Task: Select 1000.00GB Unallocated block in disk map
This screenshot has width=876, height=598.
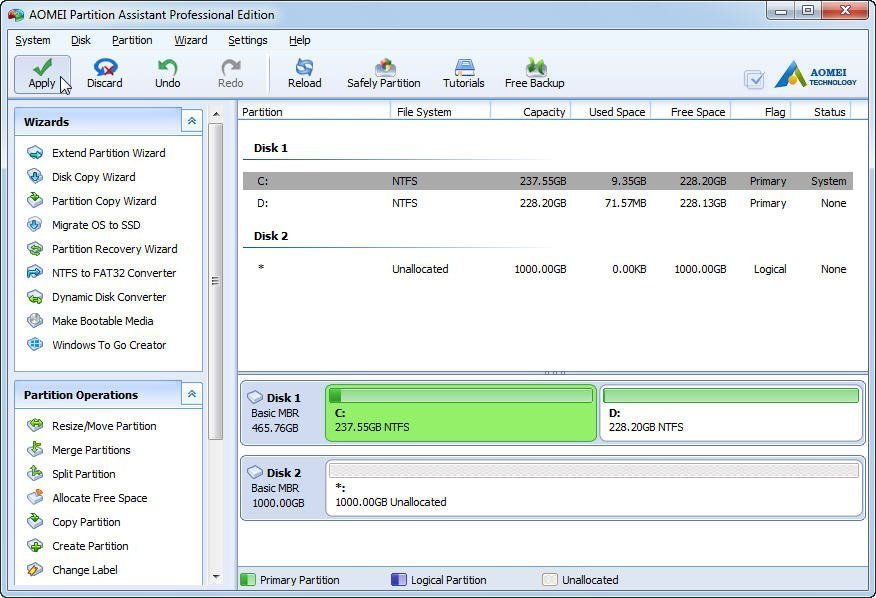Action: [594, 488]
